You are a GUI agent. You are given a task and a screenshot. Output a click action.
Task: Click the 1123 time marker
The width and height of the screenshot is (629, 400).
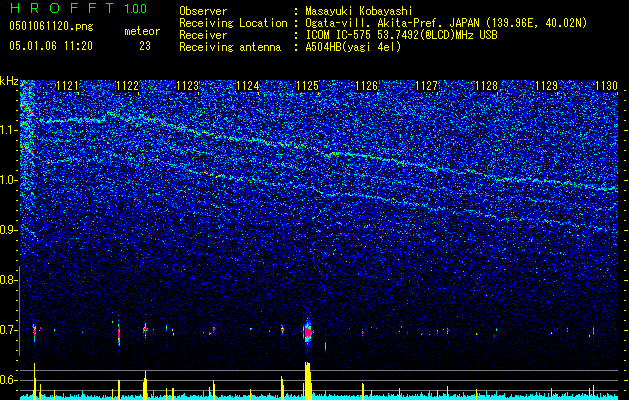[187, 86]
